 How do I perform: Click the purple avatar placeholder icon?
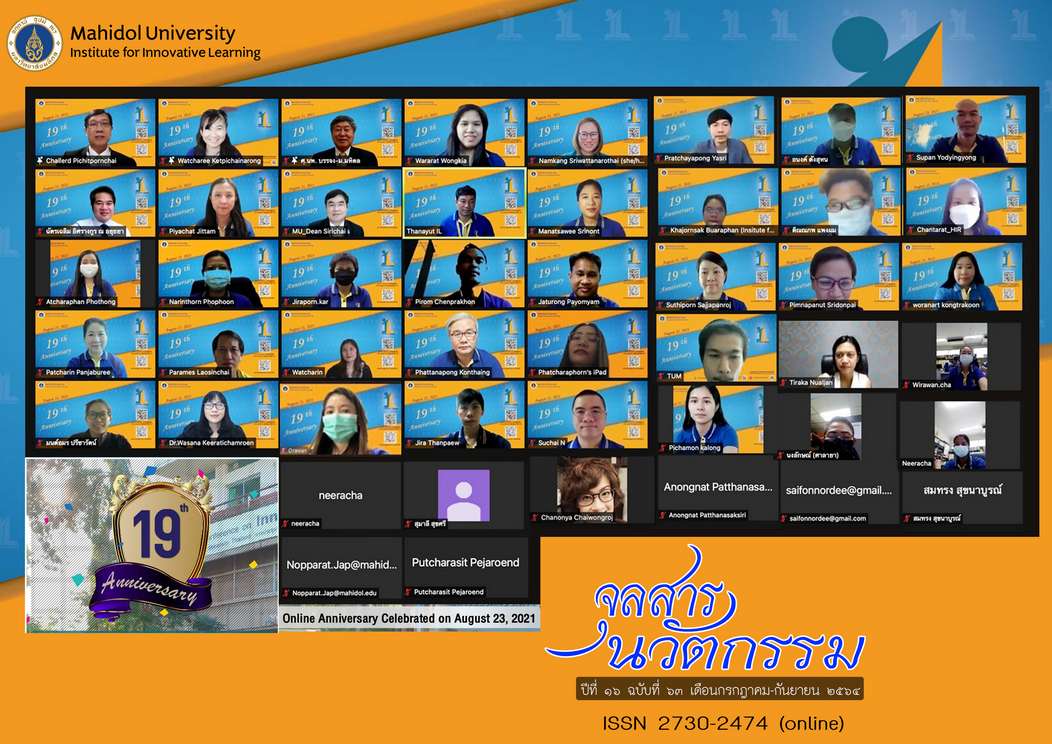point(463,495)
